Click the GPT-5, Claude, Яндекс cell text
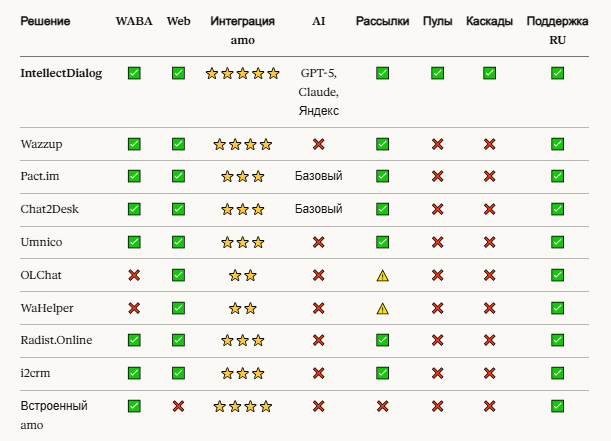 point(318,92)
